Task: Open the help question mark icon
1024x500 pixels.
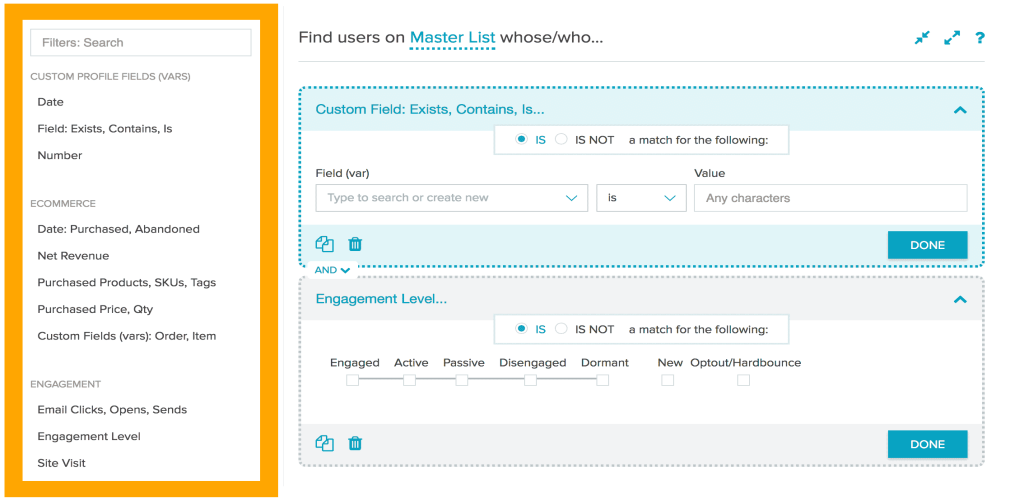Action: tap(980, 38)
